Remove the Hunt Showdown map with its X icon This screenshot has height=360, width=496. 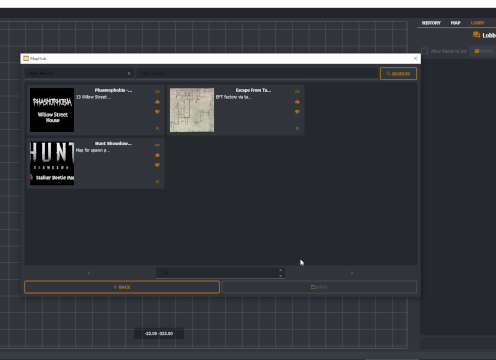(157, 182)
